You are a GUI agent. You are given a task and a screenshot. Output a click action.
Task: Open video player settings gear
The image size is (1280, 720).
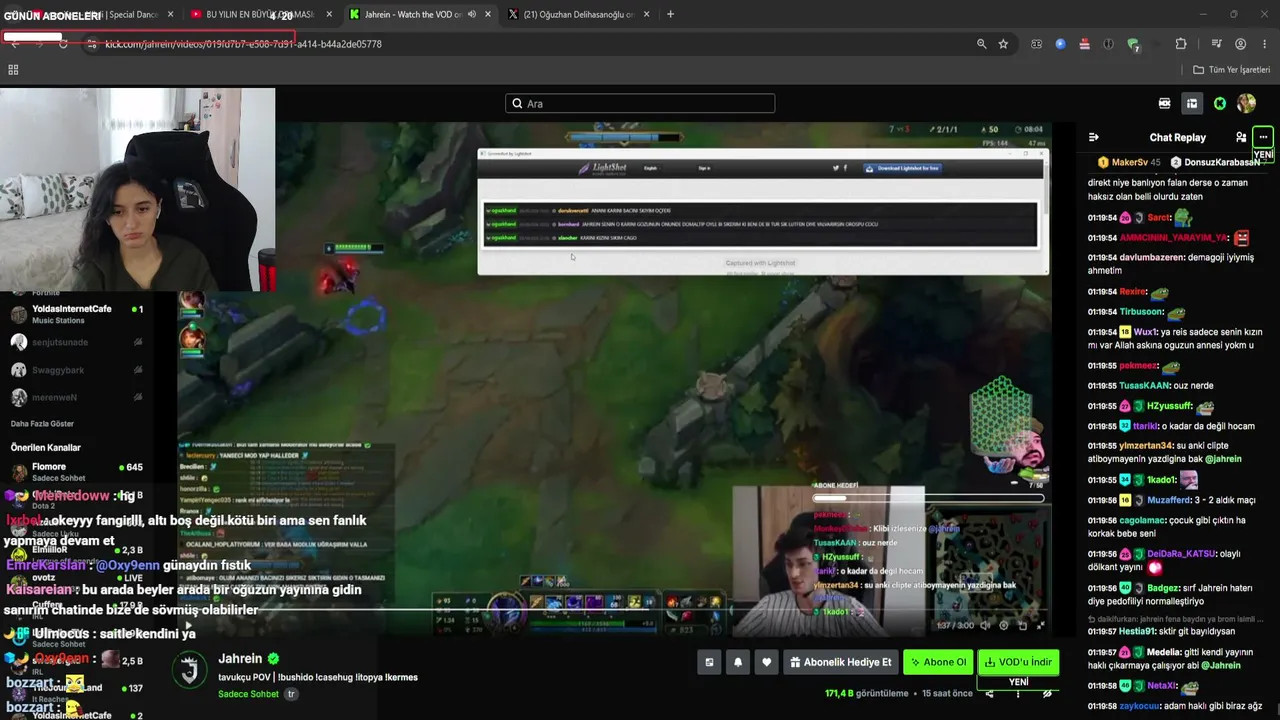coord(1003,625)
